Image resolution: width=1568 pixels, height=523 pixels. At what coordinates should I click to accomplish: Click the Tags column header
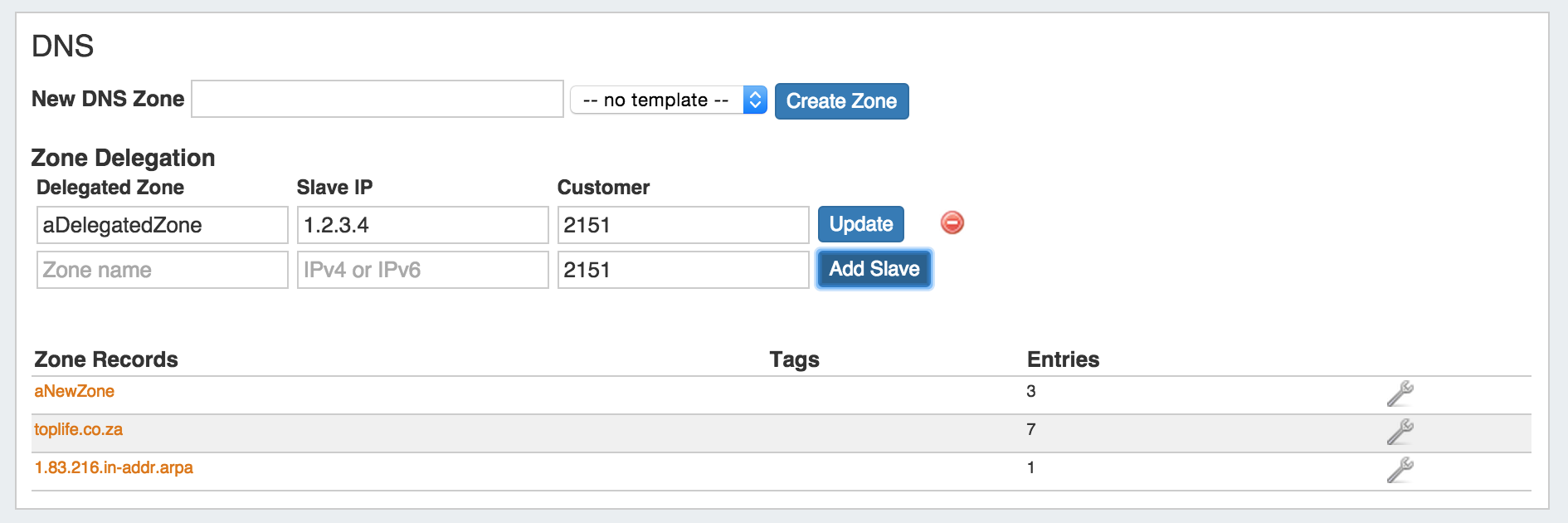click(794, 359)
